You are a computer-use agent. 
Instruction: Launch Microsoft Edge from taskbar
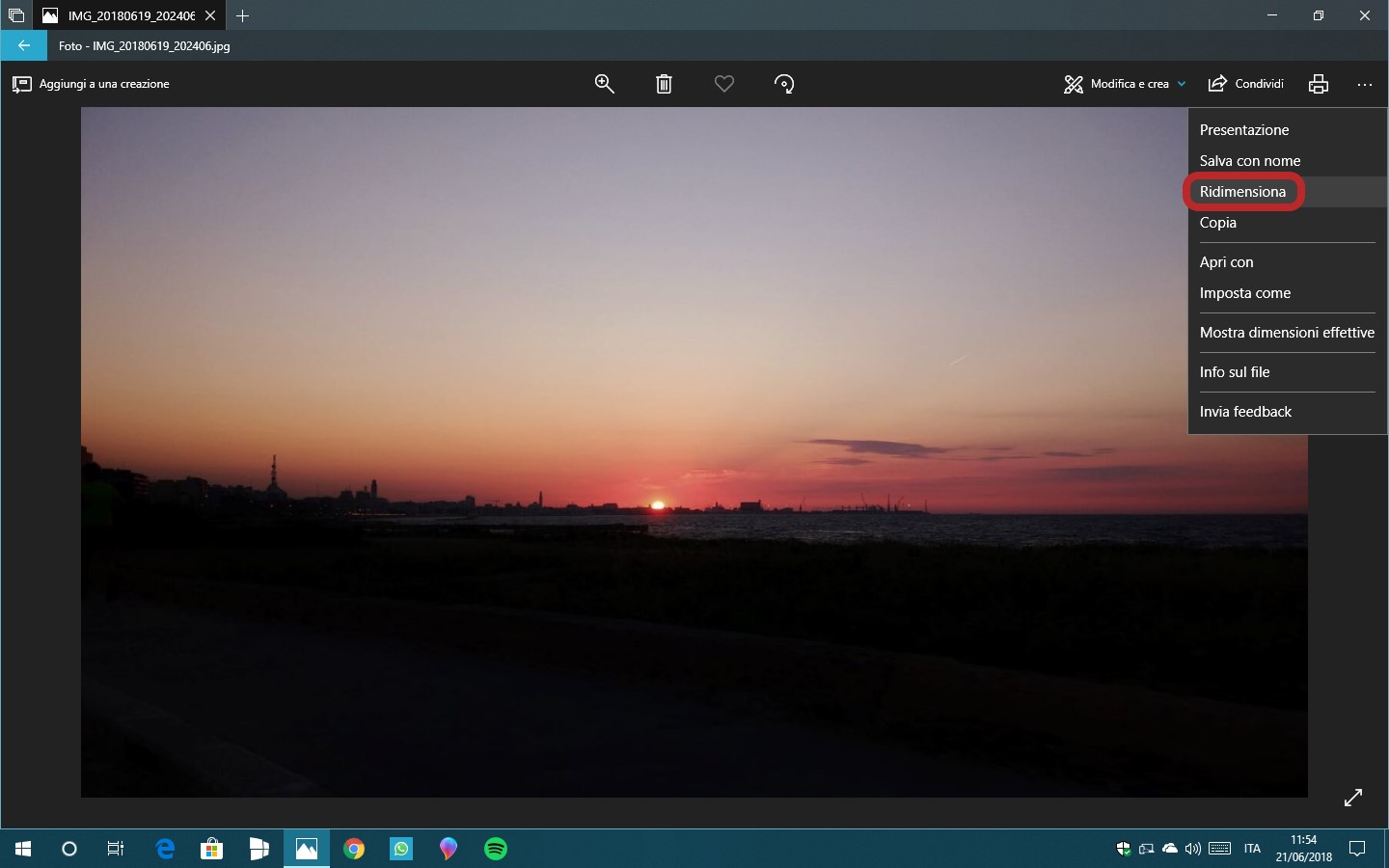coord(165,849)
